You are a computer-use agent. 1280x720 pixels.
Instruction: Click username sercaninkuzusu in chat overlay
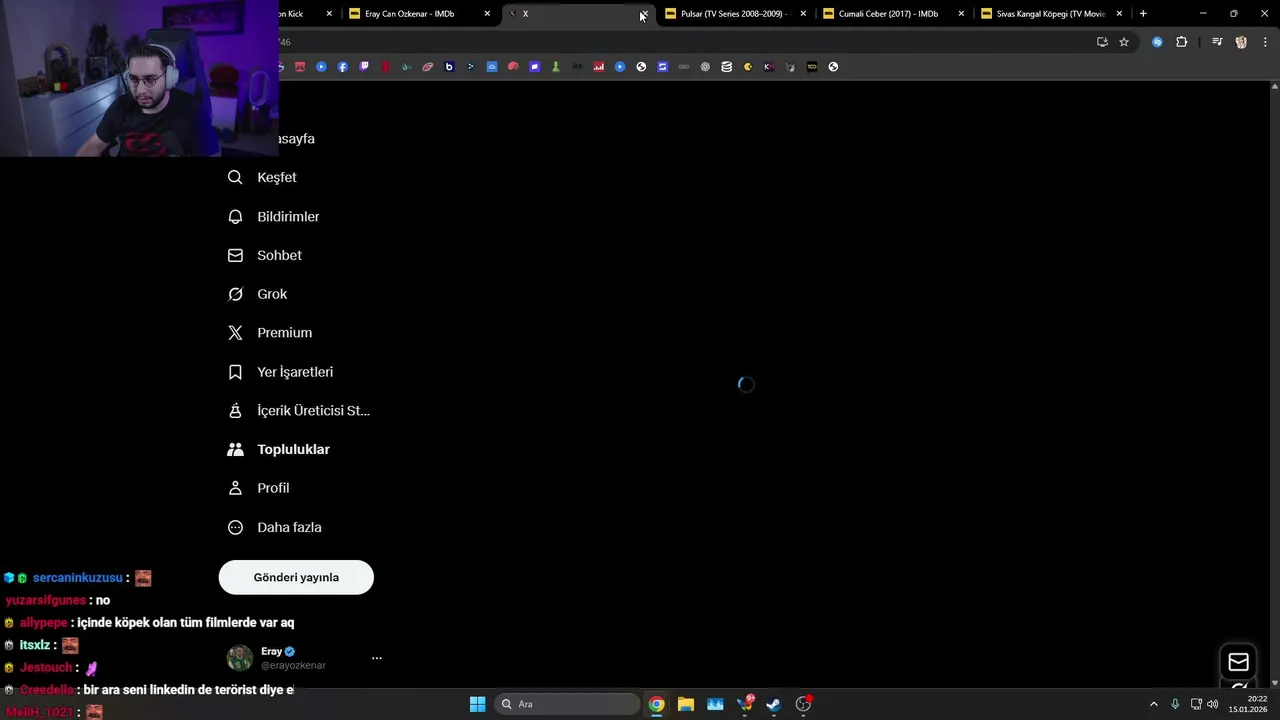pos(77,578)
